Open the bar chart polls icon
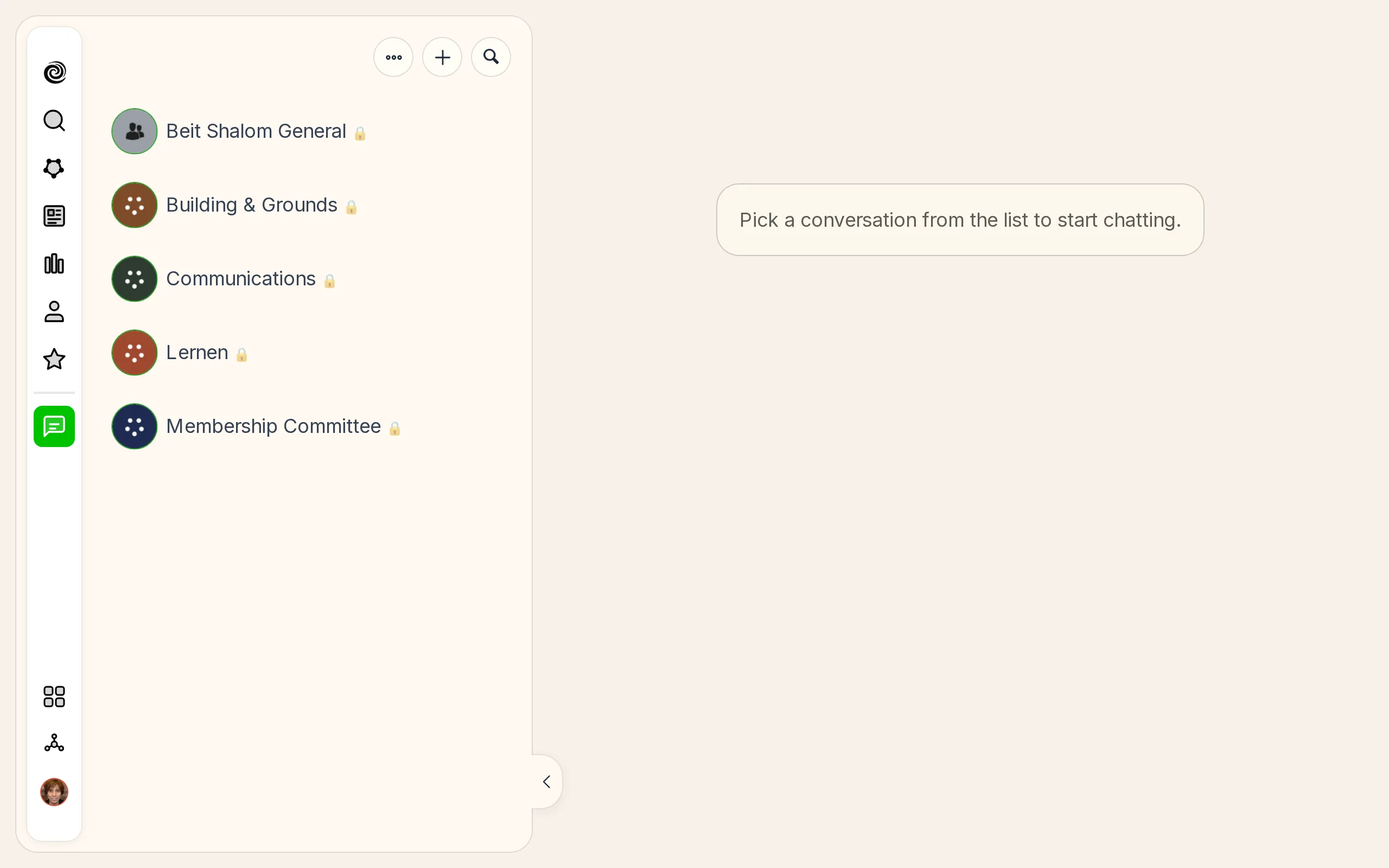Image resolution: width=1389 pixels, height=868 pixels. (x=54, y=264)
